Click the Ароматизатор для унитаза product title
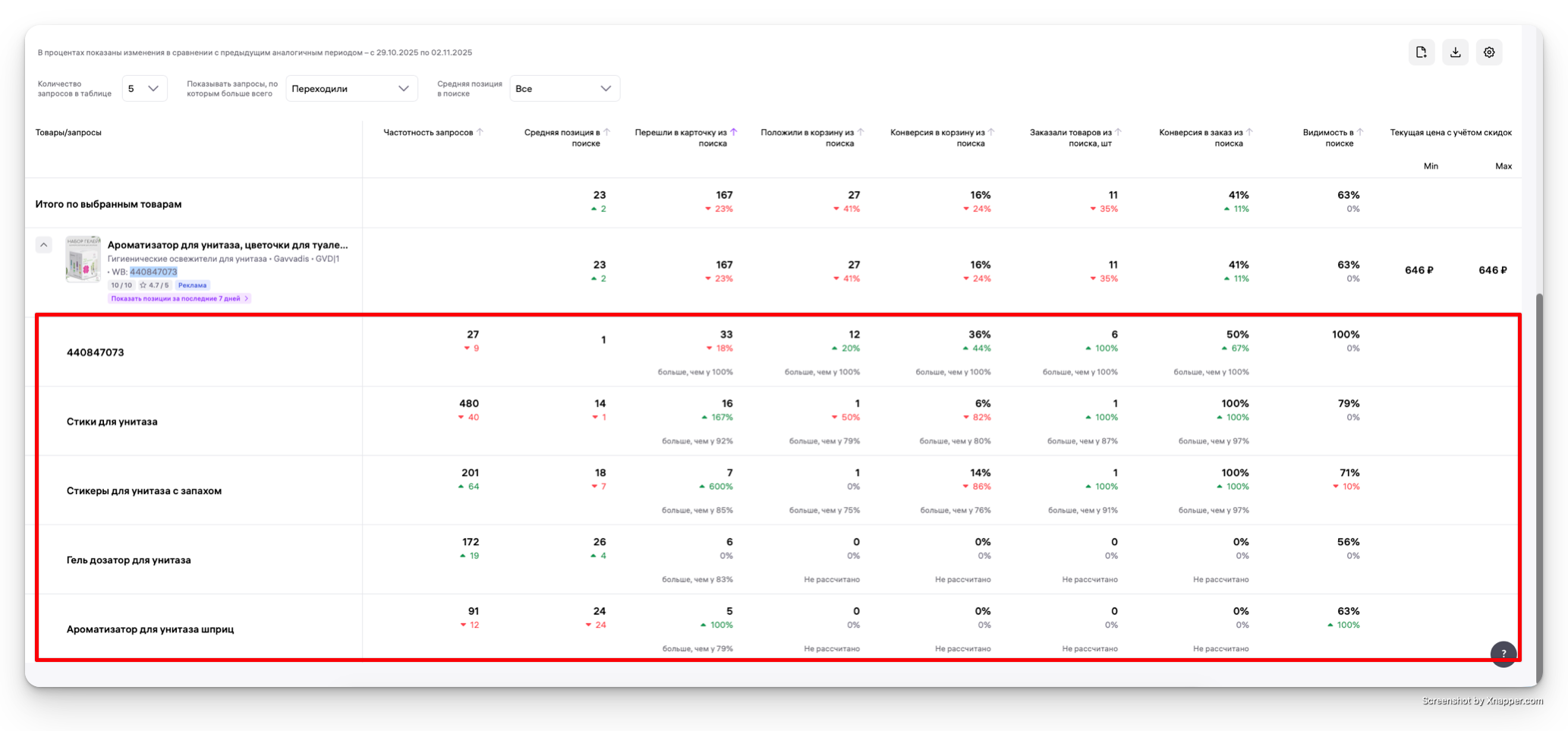This screenshot has height=731, width=1568. (228, 245)
